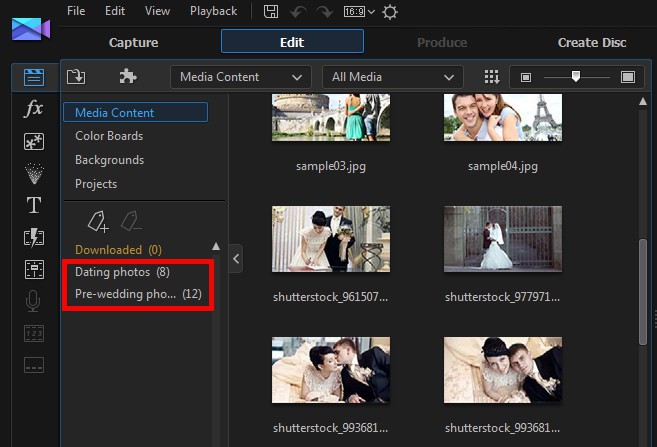Click the library scroll up arrow
The image size is (657, 447).
[643, 101]
